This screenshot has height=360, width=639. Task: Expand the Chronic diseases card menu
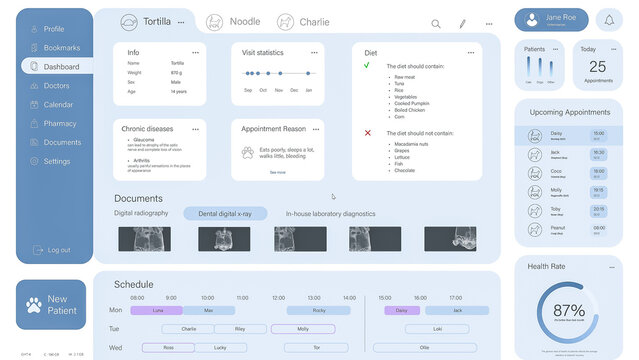[196, 129]
